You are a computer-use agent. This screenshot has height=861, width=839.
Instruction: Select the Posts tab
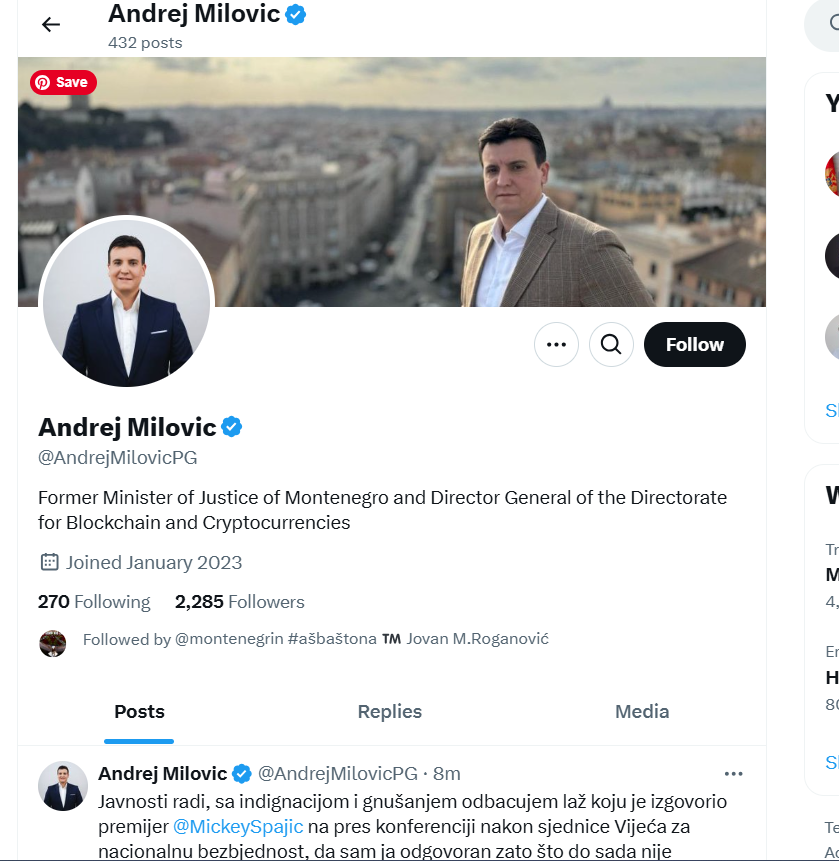[139, 711]
